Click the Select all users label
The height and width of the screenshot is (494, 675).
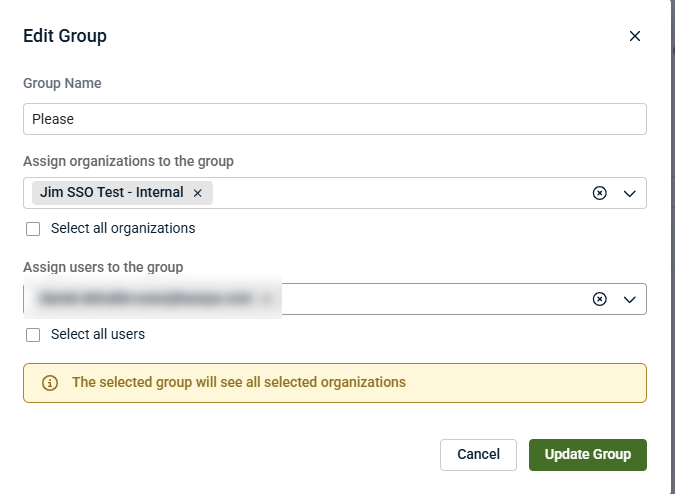(98, 334)
